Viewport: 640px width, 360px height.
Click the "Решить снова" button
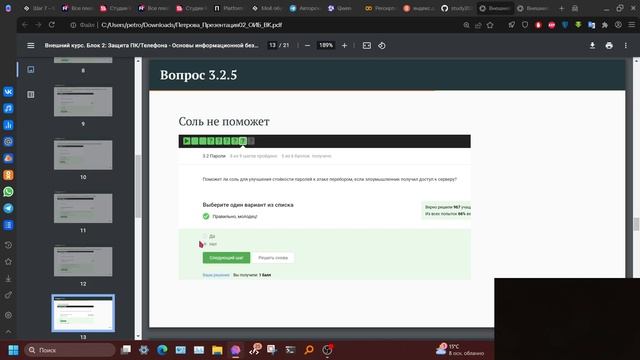tap(273, 258)
